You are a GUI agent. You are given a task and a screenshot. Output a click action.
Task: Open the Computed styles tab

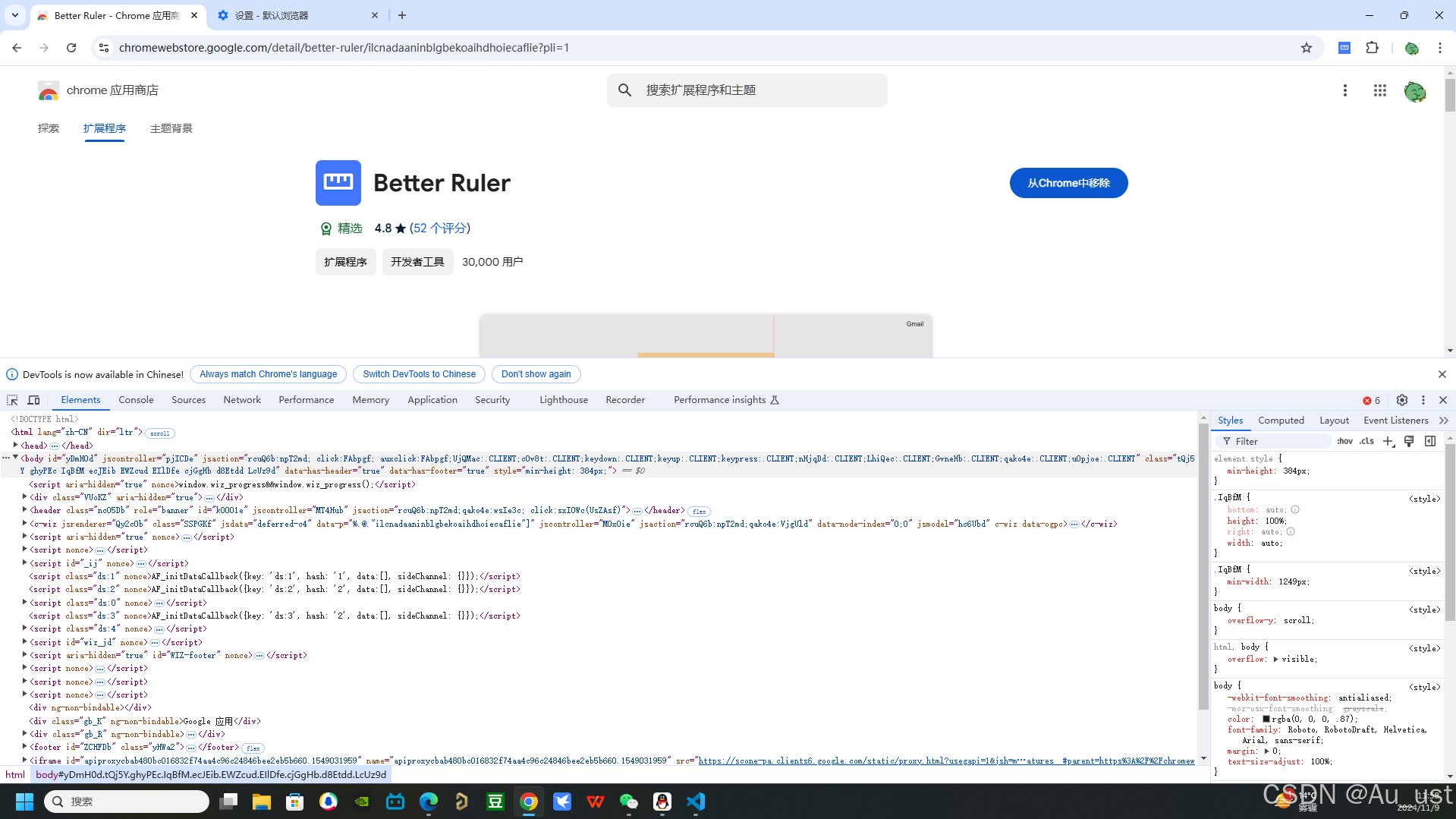(1281, 420)
